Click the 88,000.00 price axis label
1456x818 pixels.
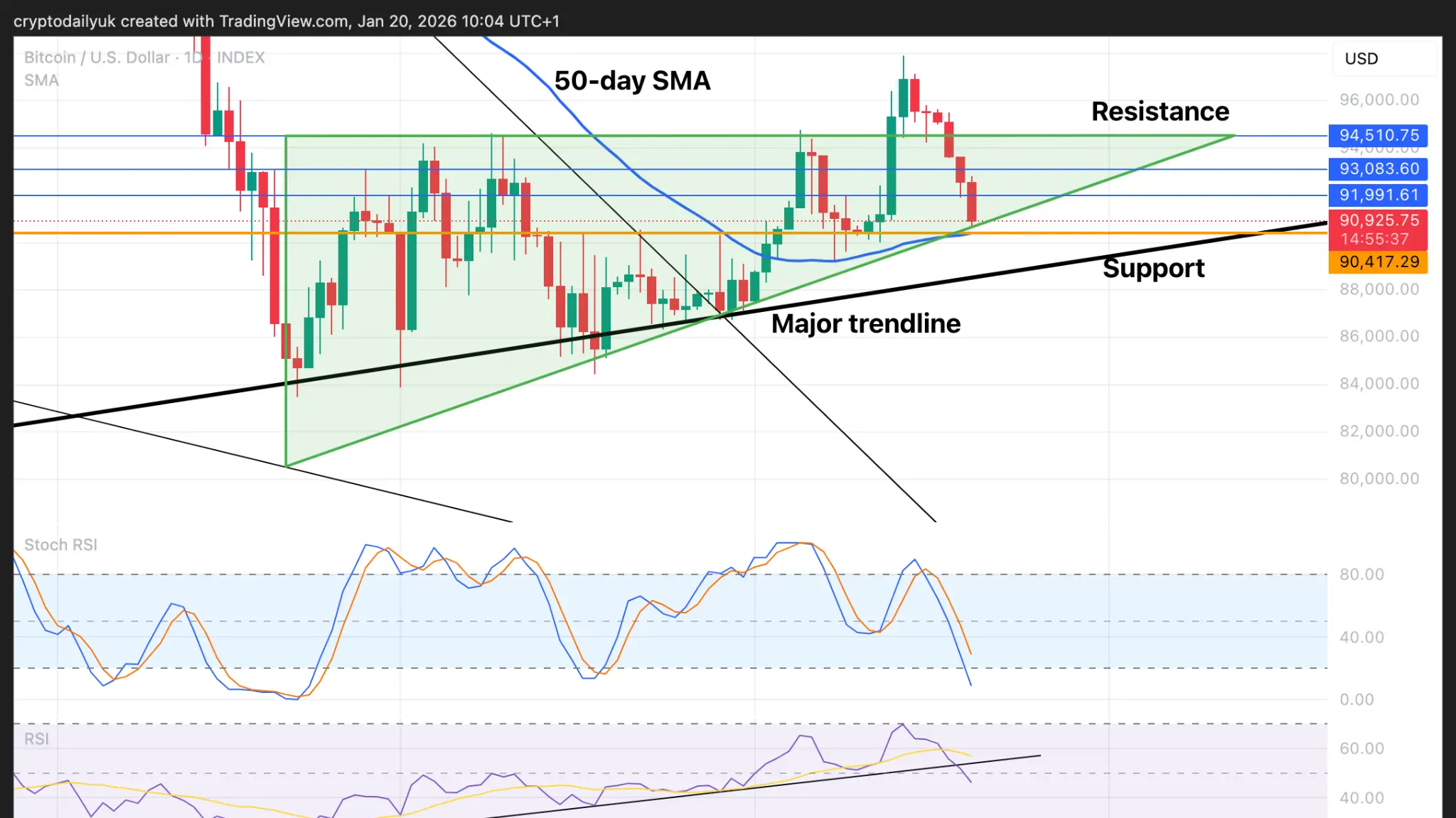[x=1379, y=289]
